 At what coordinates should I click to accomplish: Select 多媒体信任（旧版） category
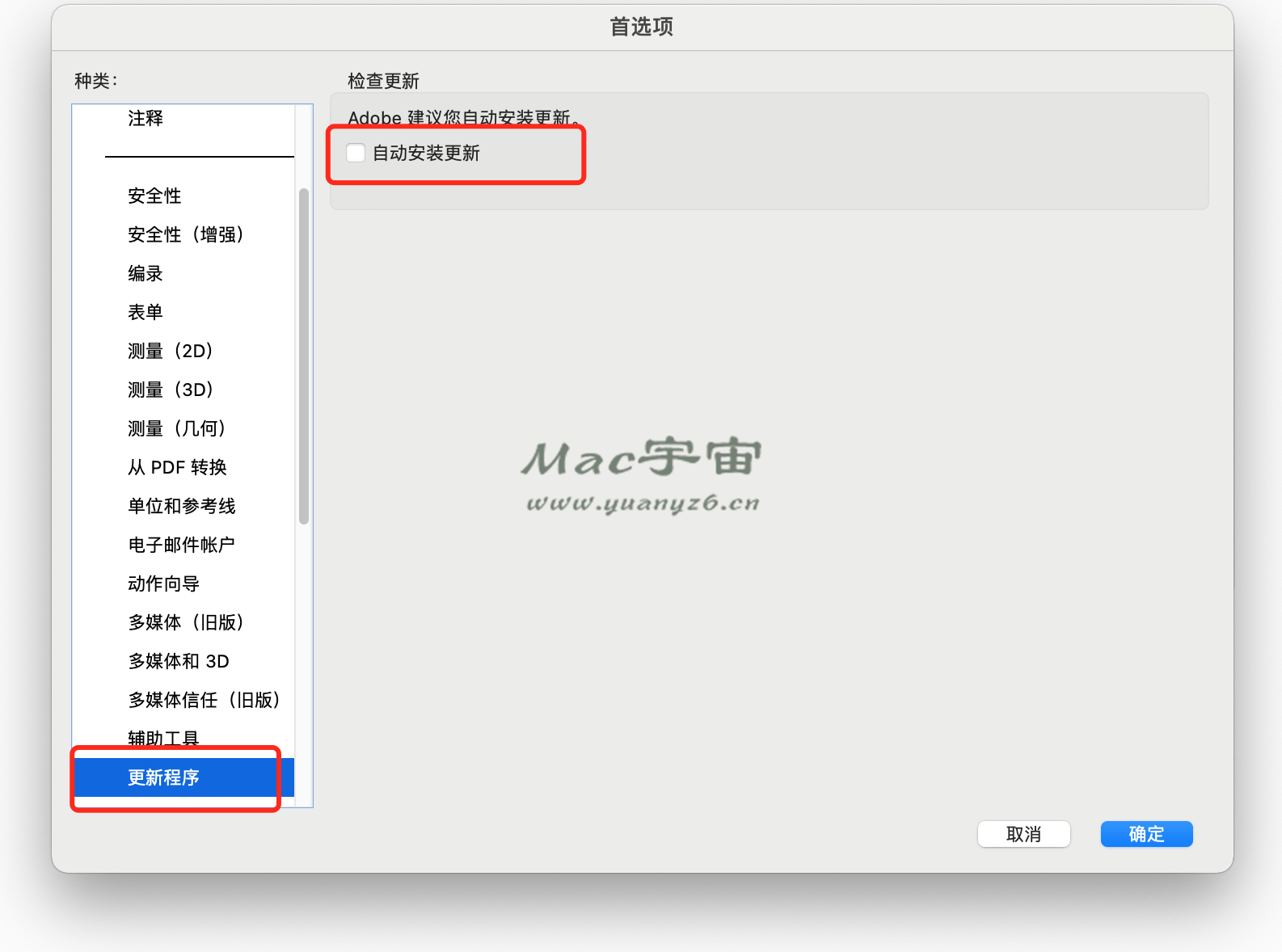pyautogui.click(x=204, y=700)
